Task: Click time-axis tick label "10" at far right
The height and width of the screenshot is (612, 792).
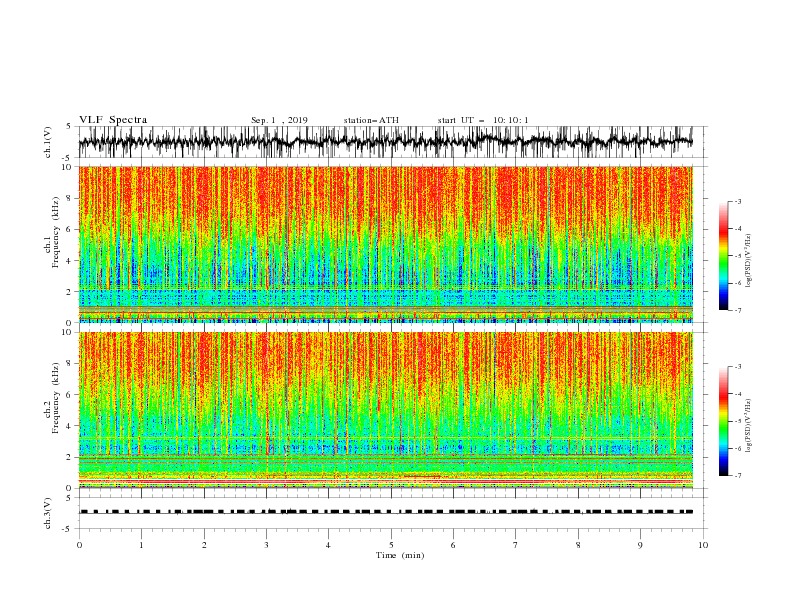Action: (703, 545)
